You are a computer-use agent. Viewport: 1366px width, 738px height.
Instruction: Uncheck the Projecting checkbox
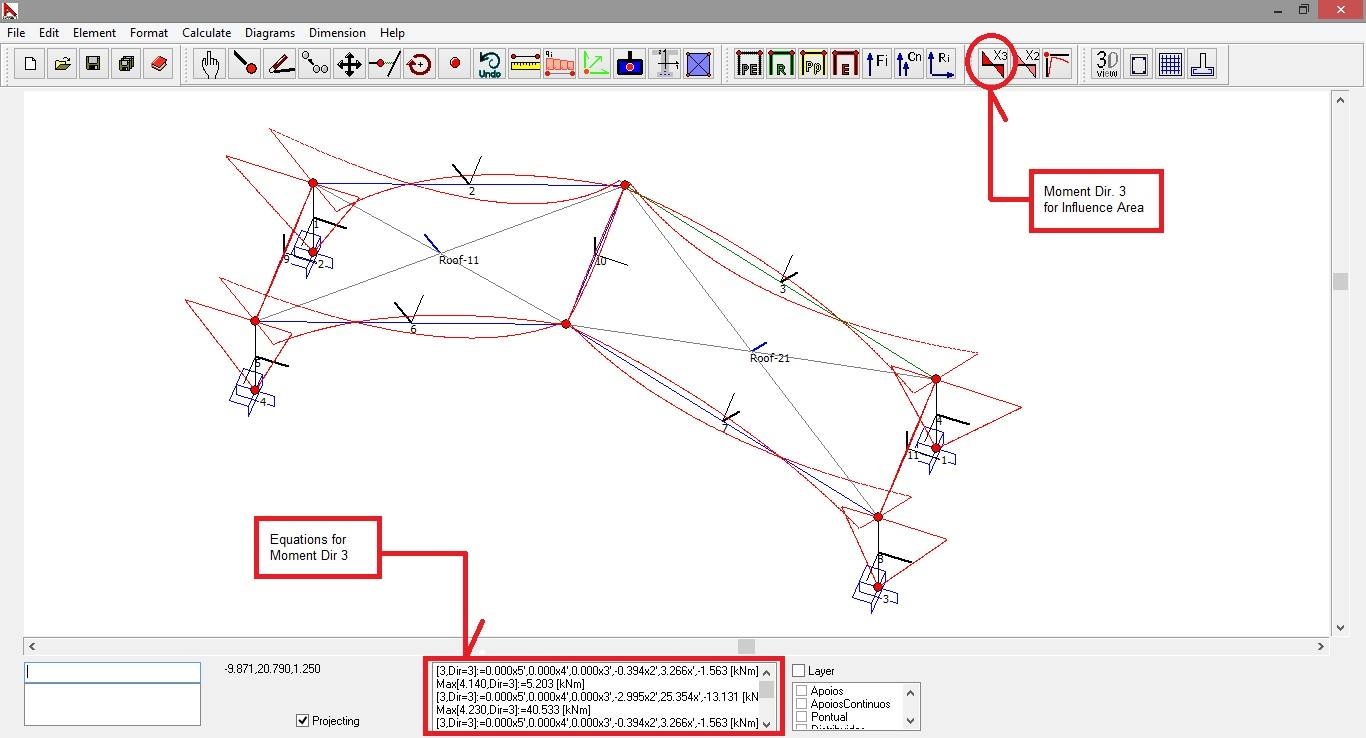pos(303,721)
